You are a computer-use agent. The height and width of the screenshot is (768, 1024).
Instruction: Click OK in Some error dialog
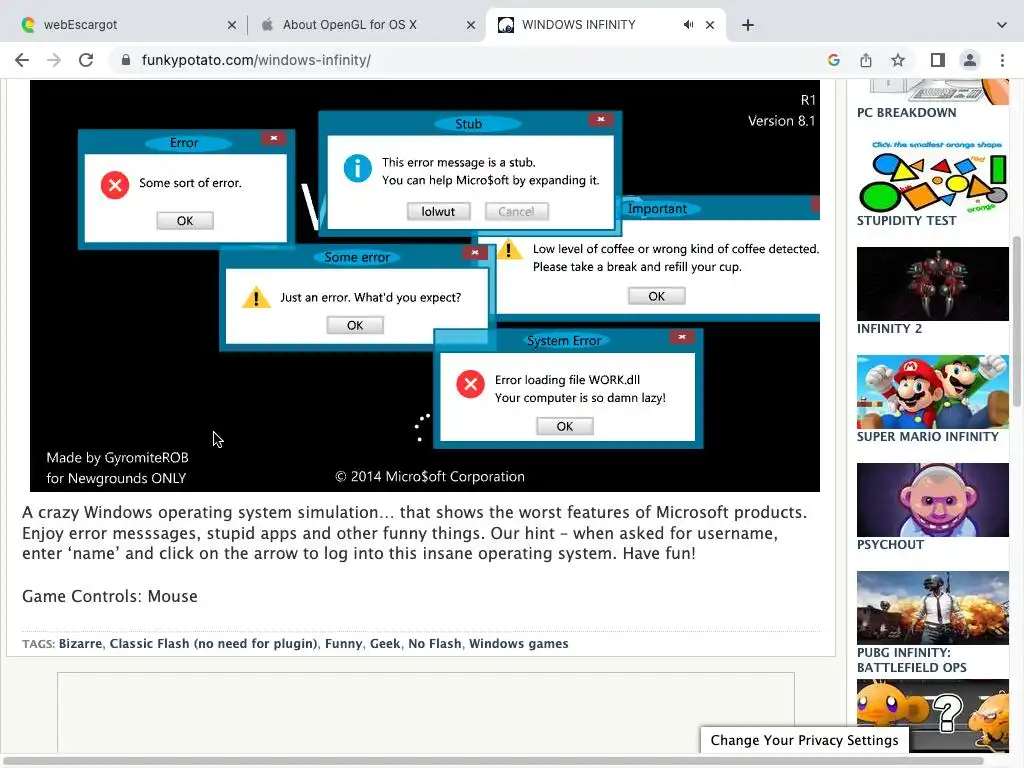pos(355,325)
